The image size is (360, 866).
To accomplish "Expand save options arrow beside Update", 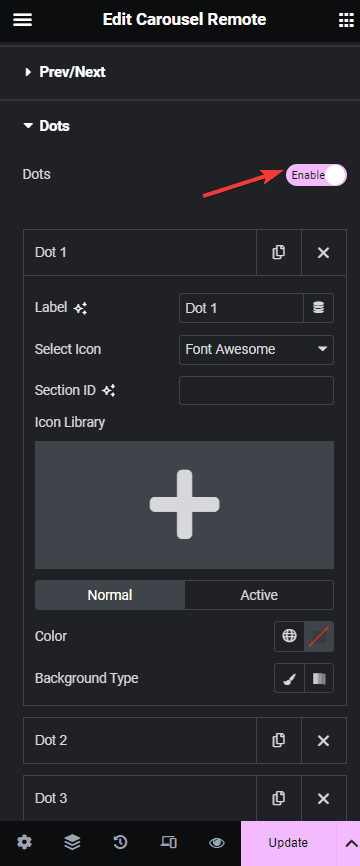I will click(x=348, y=843).
